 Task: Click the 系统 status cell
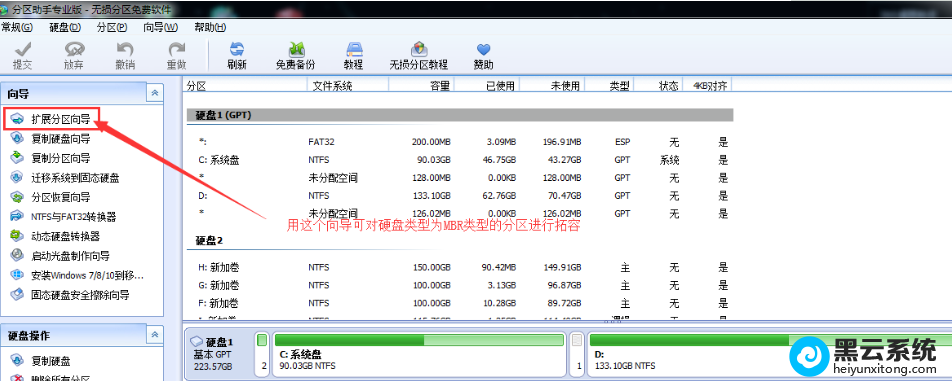[670, 160]
